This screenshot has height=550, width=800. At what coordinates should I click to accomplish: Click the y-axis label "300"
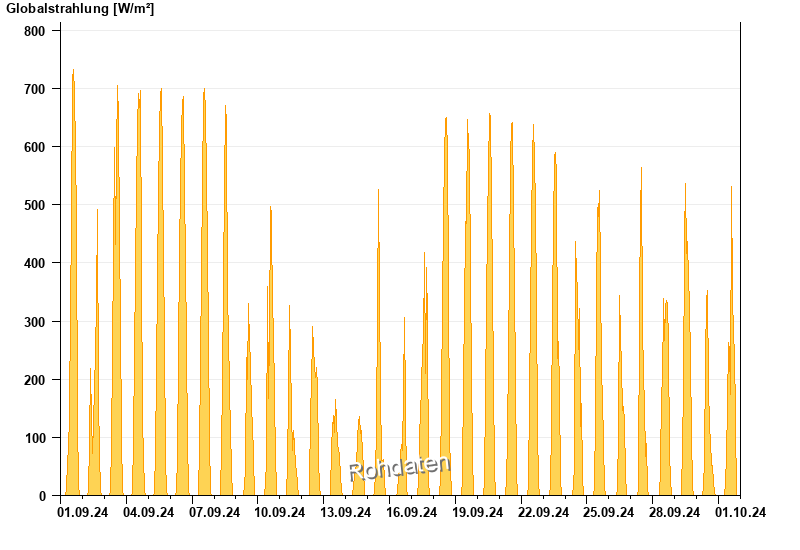click(35, 322)
